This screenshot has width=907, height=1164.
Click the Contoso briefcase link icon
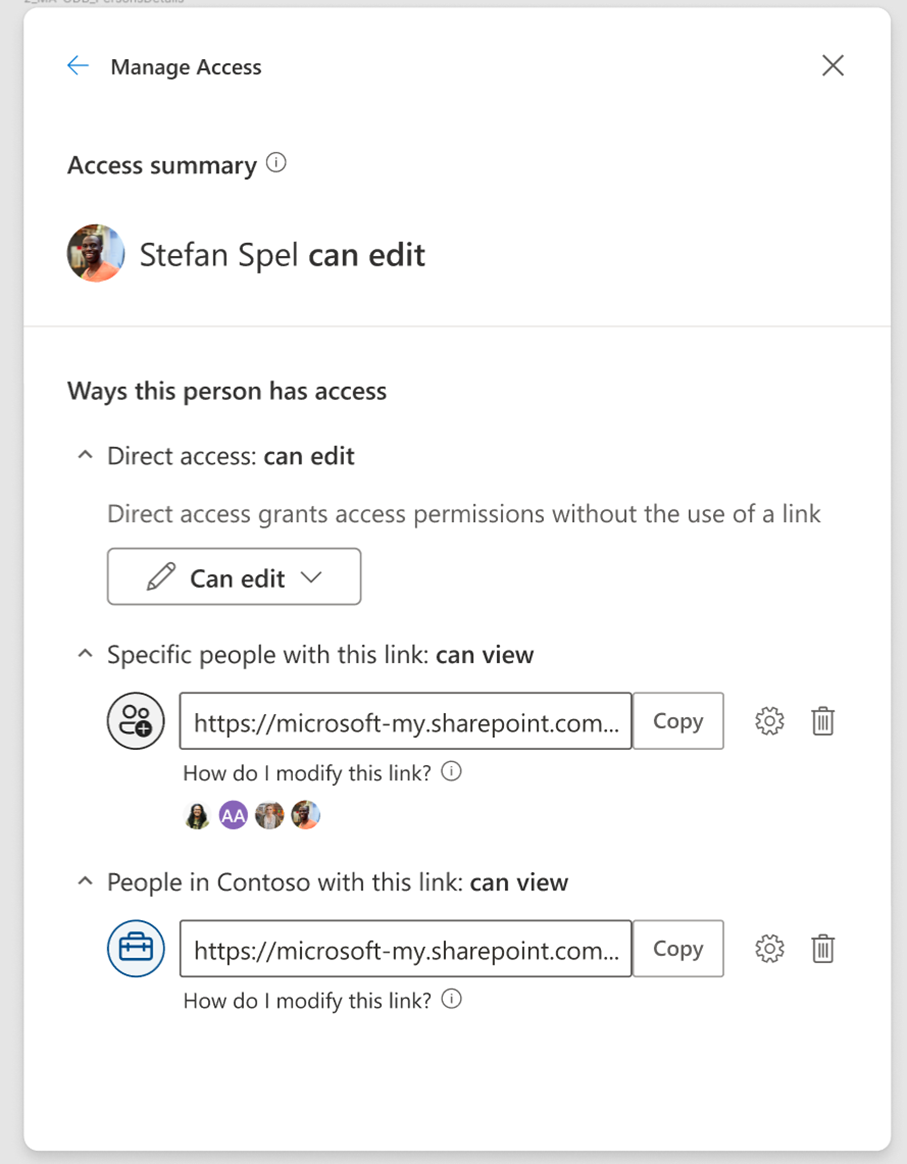pyautogui.click(x=136, y=949)
